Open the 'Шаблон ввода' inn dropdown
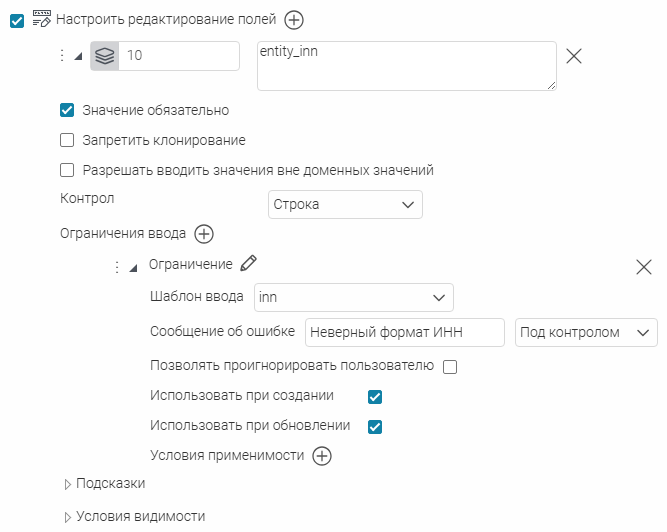This screenshot has height=532, width=667. click(354, 298)
